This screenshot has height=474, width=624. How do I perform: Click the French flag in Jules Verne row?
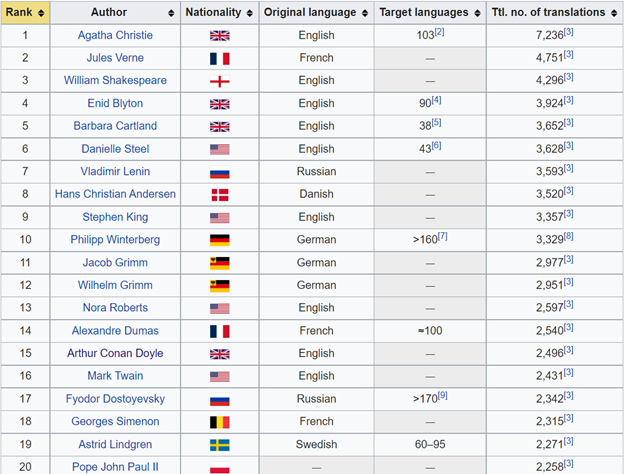click(220, 59)
